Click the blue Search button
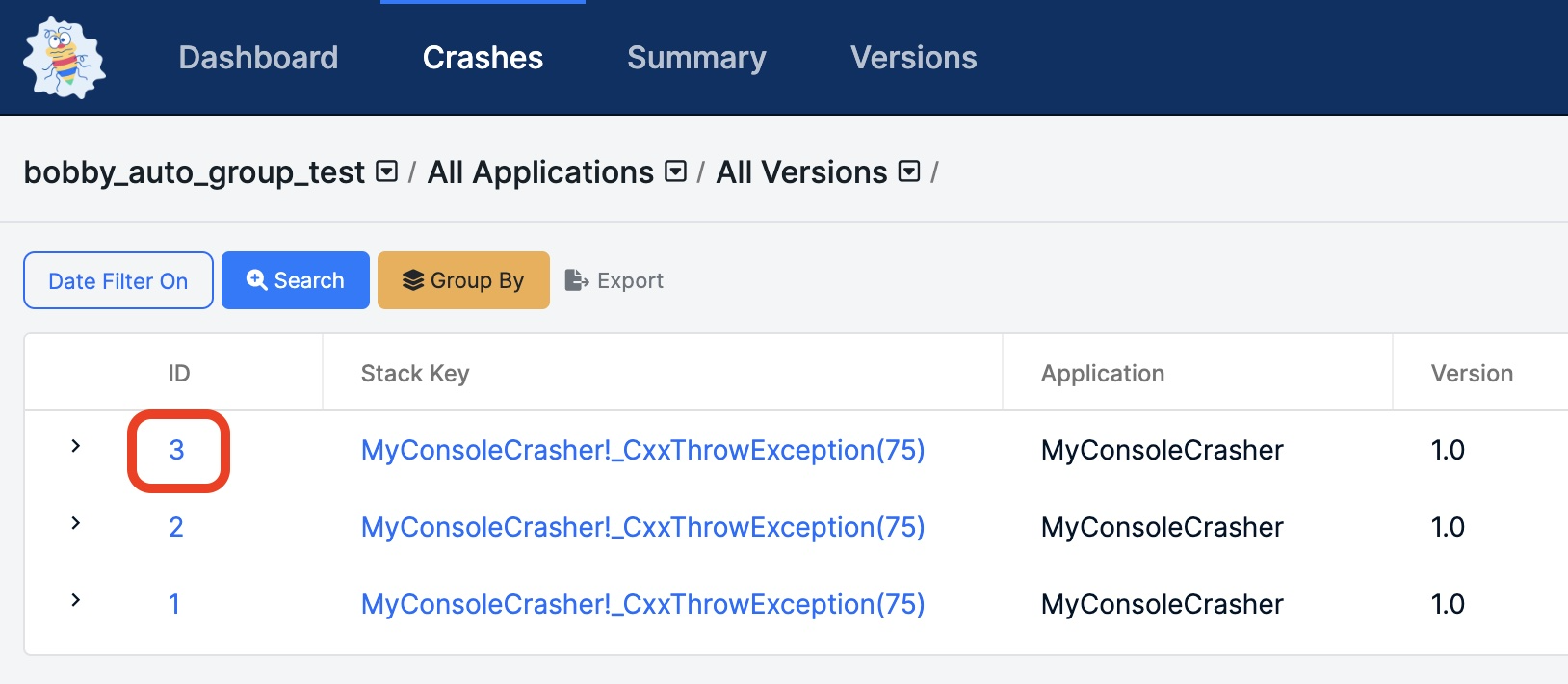 click(296, 280)
